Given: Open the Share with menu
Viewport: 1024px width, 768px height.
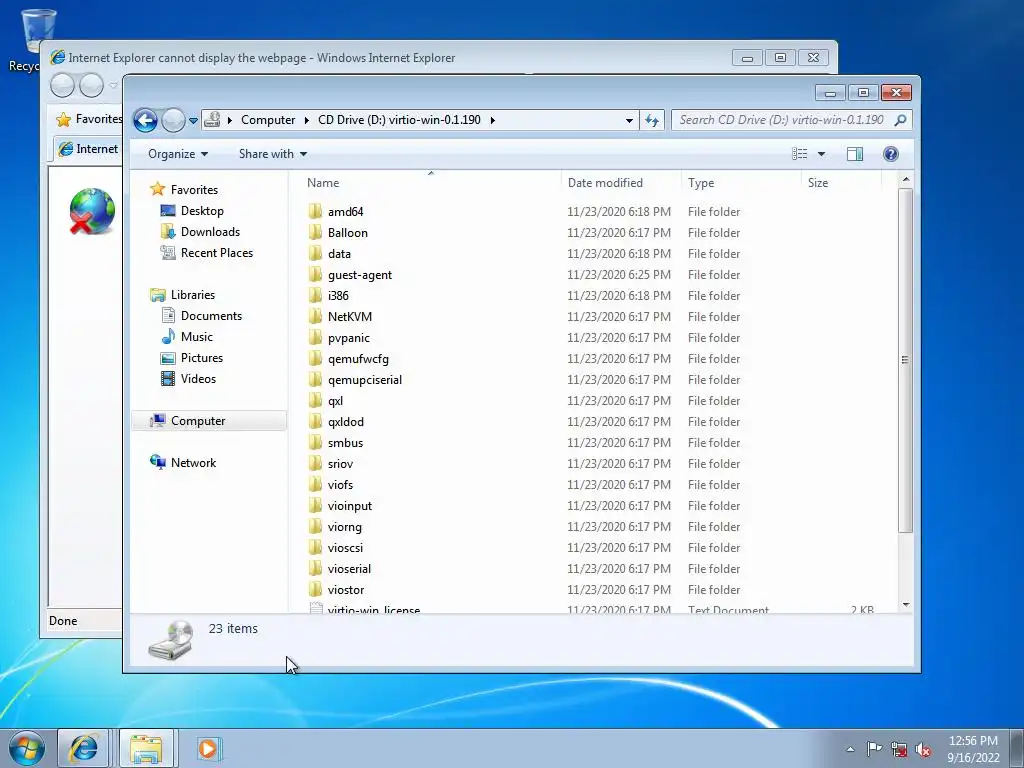Looking at the screenshot, I should click(x=272, y=154).
